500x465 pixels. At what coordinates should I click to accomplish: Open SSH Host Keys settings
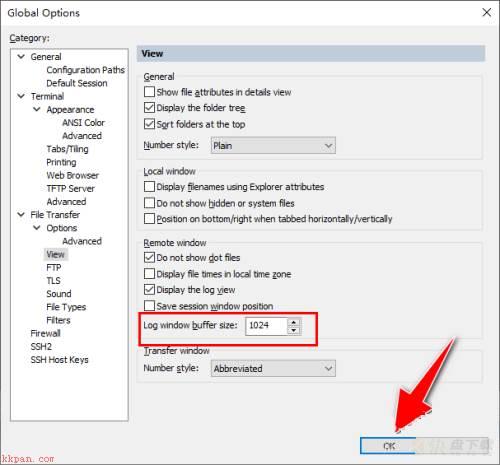(59, 360)
